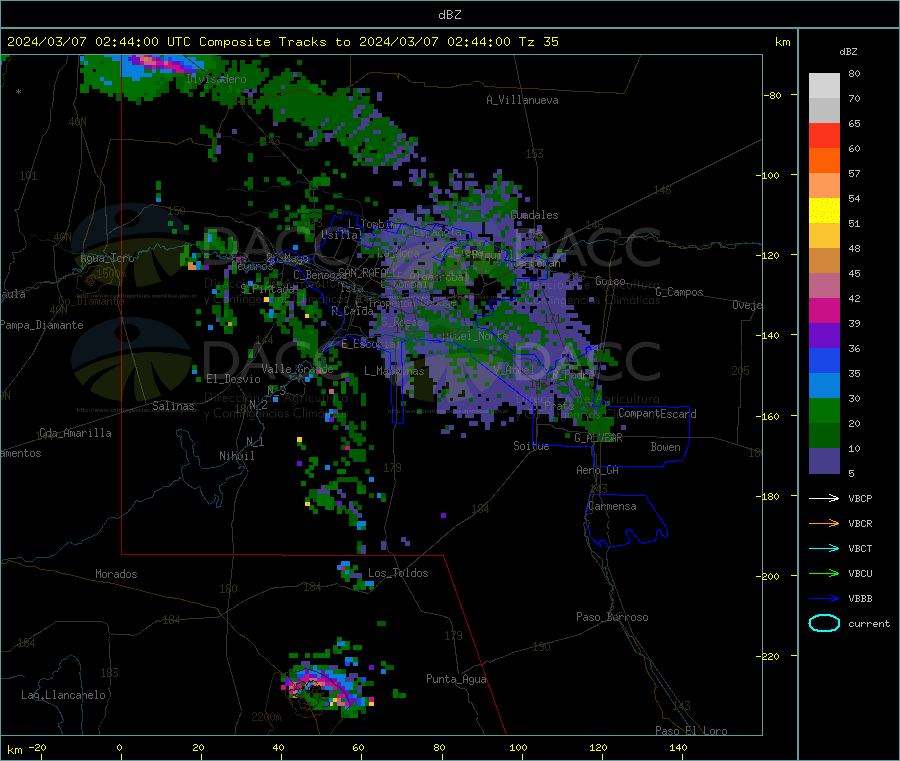Click the 'Laq.Llancanelo' map label
Image resolution: width=900 pixels, height=761 pixels.
63,695
